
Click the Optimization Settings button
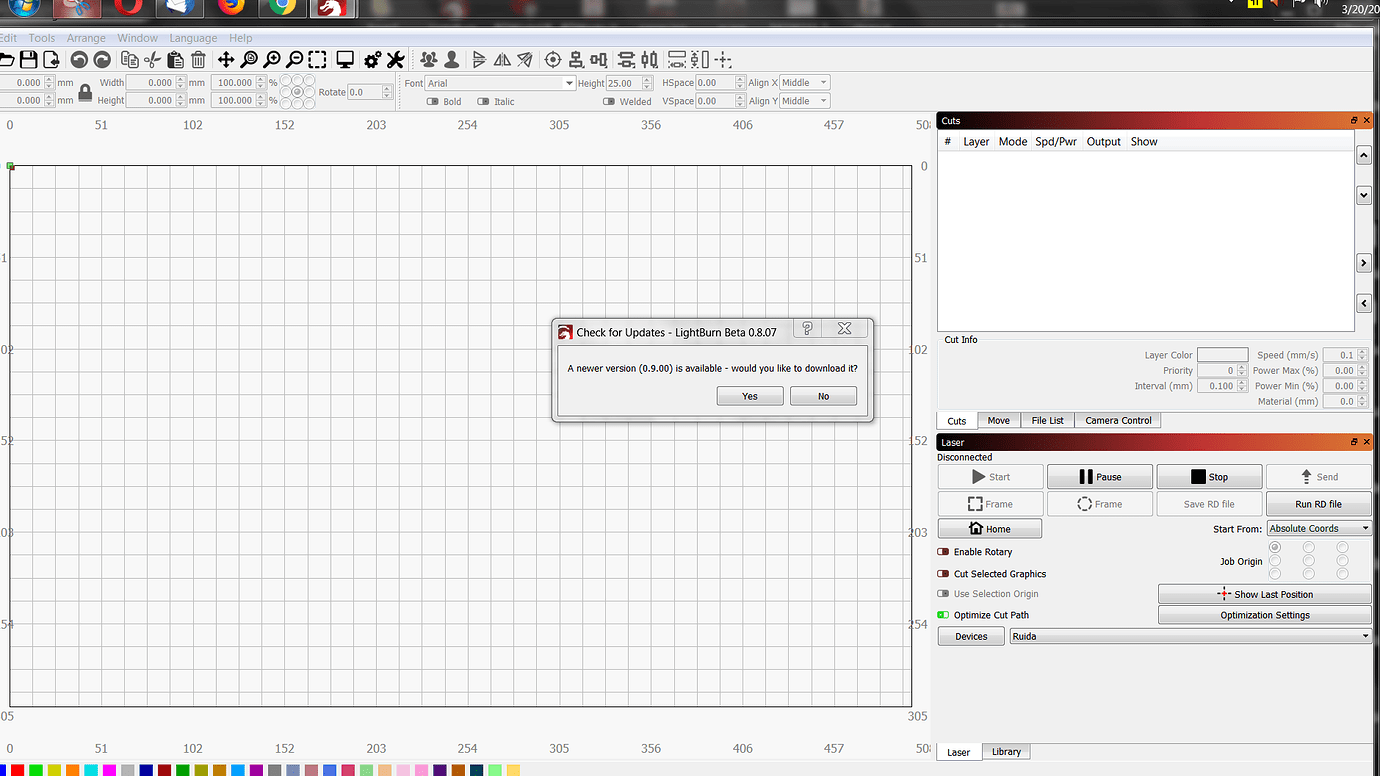[1264, 615]
